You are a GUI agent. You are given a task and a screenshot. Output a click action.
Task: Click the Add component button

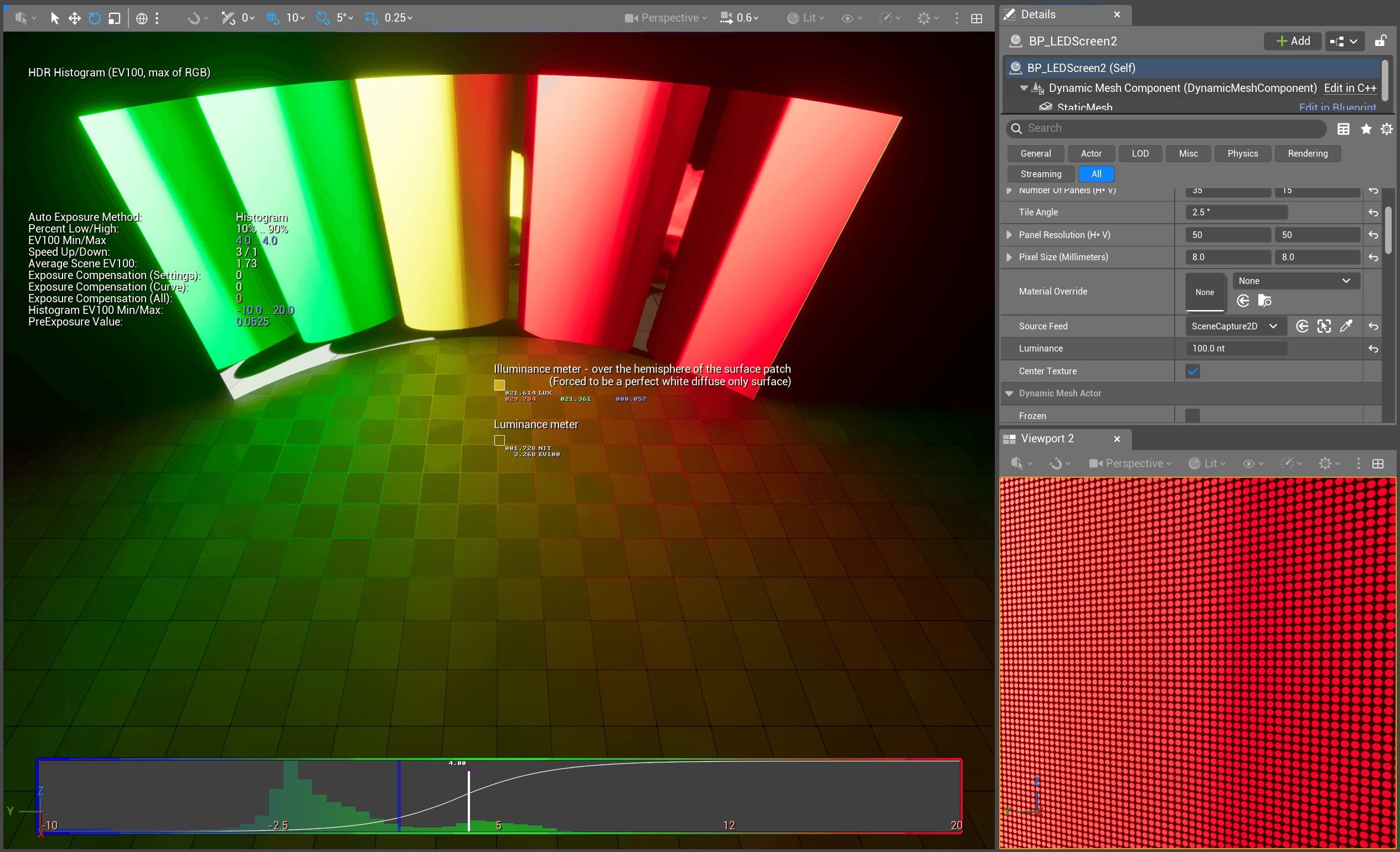coord(1293,41)
